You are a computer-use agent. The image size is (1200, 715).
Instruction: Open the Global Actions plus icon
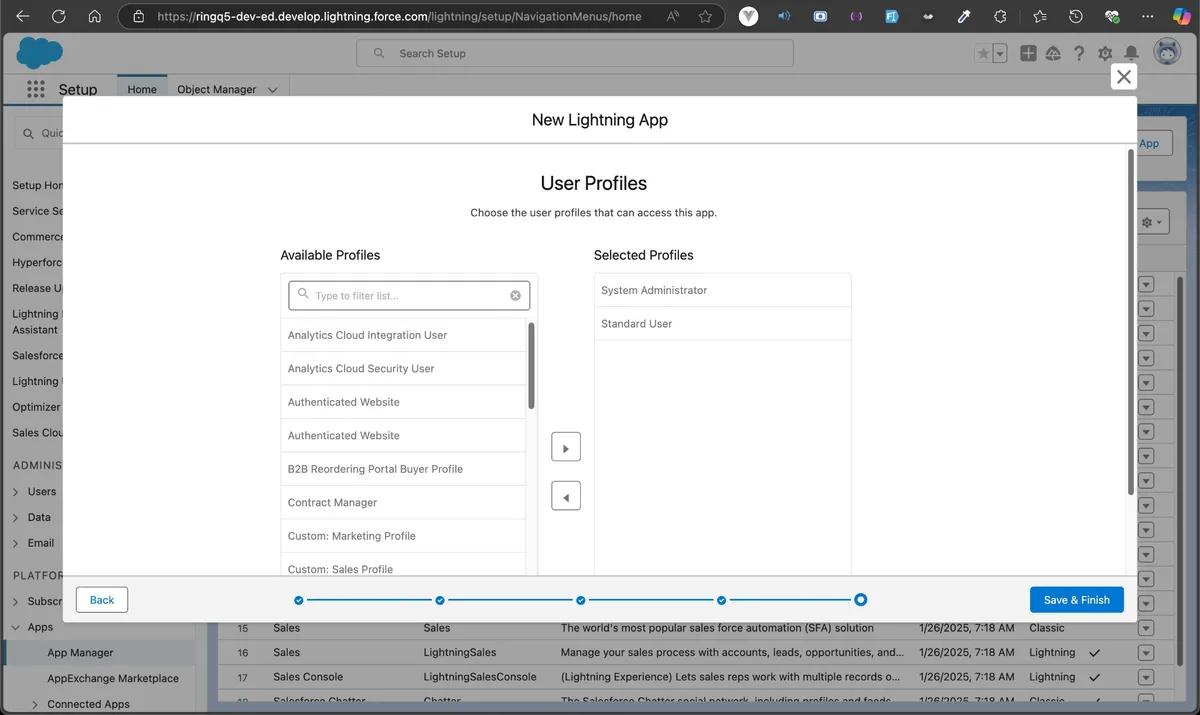(1028, 54)
